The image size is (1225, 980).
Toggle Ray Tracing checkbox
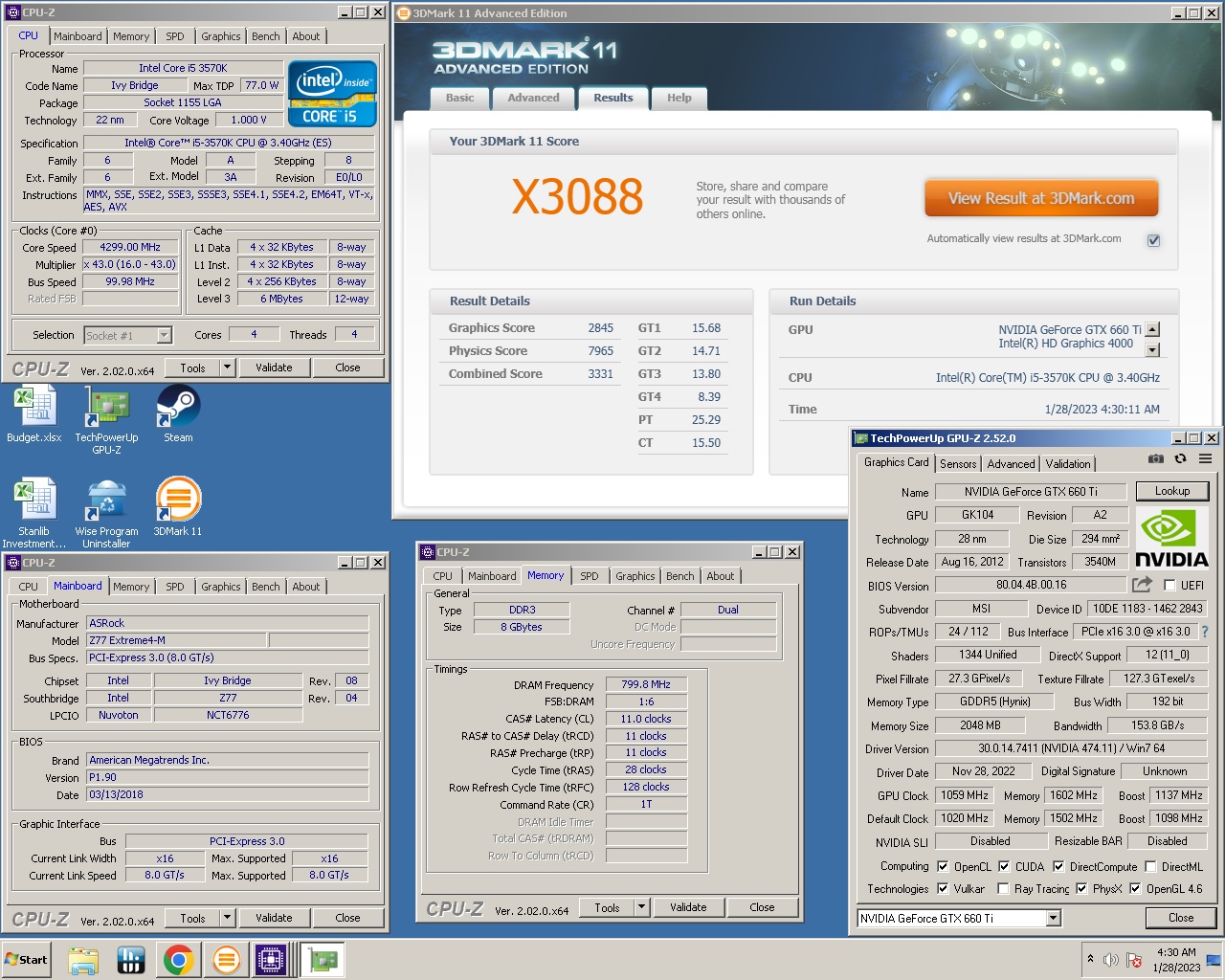pos(1003,888)
